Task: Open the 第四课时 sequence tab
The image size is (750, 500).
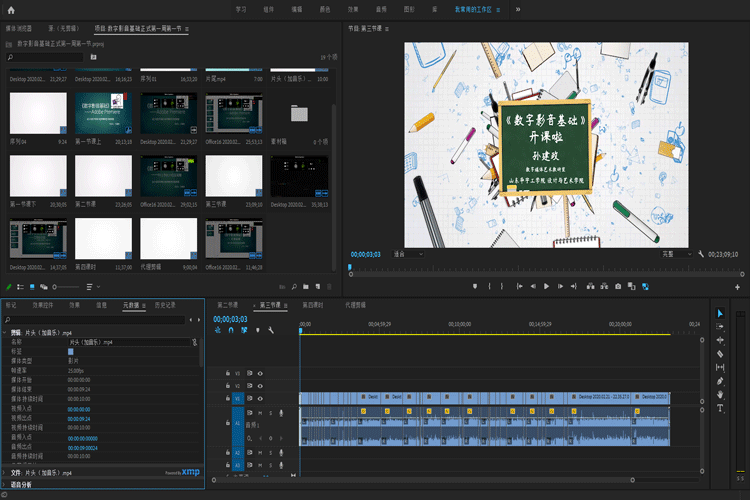Action: 313,304
